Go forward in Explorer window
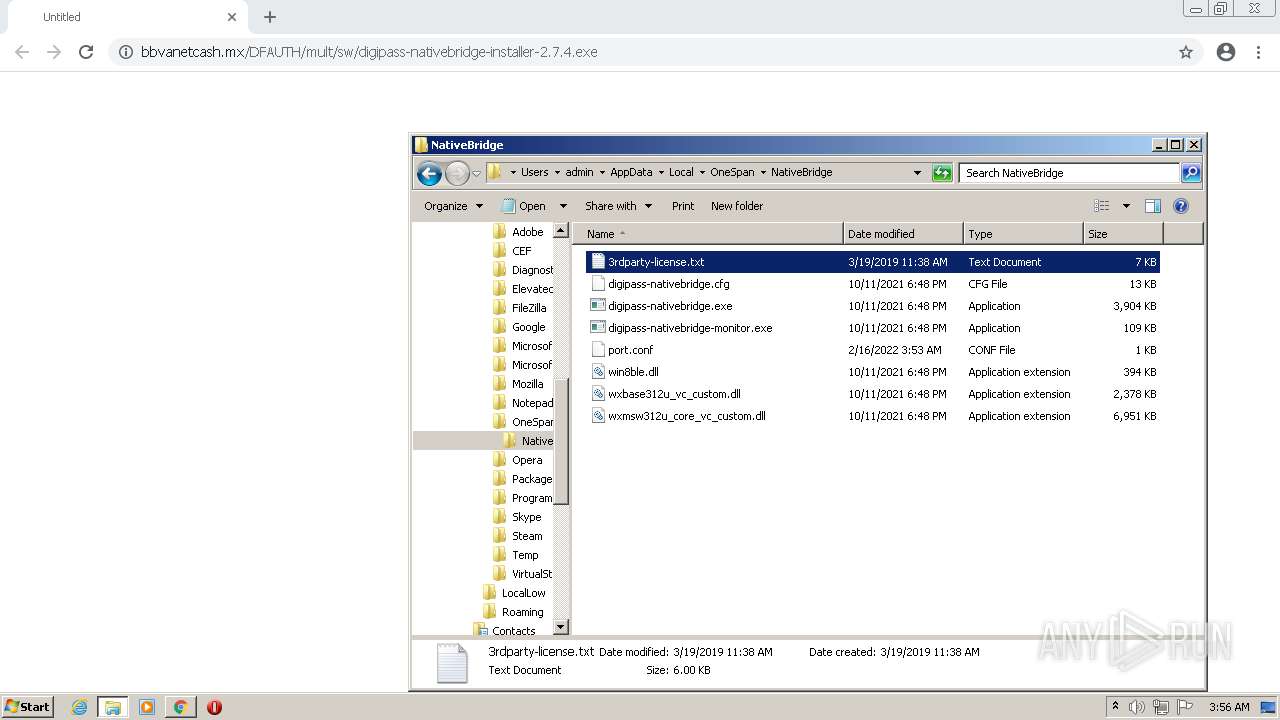The image size is (1280, 720). tap(457, 173)
